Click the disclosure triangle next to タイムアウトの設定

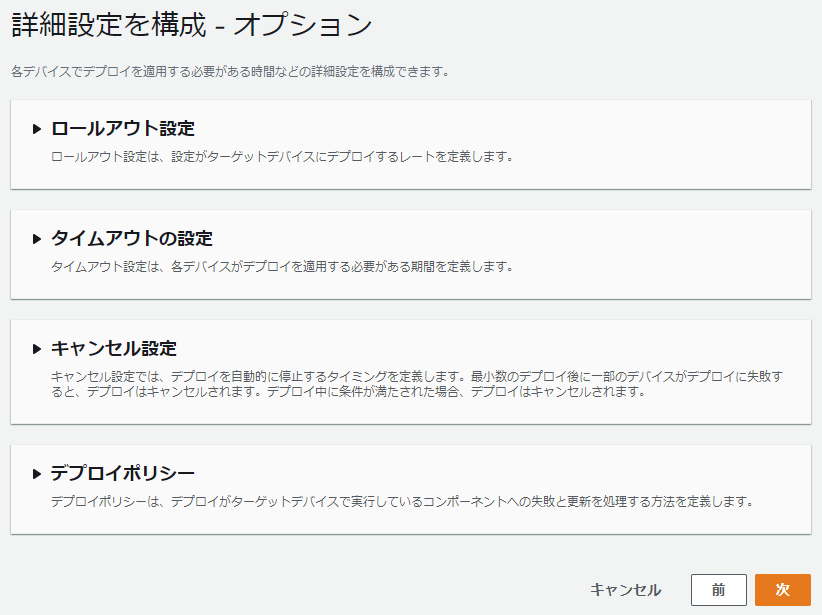pyautogui.click(x=34, y=240)
